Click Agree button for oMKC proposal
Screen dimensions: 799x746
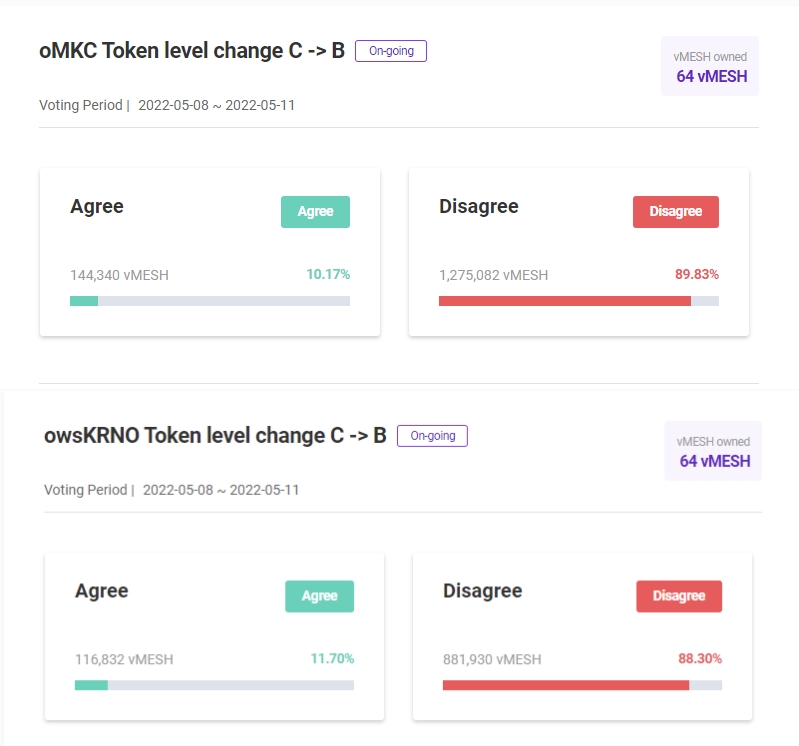point(315,212)
